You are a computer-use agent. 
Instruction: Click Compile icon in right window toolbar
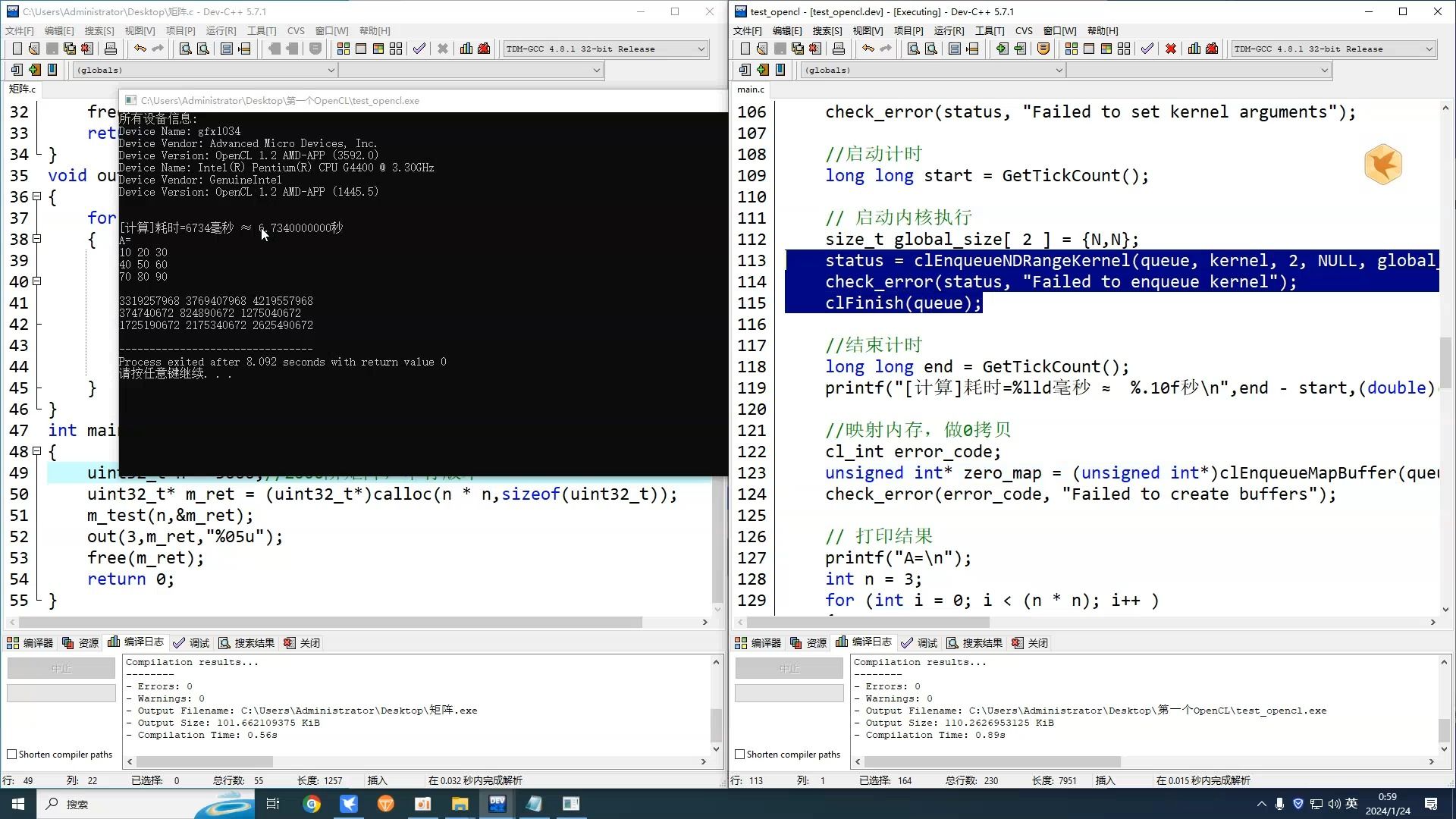click(x=1071, y=49)
